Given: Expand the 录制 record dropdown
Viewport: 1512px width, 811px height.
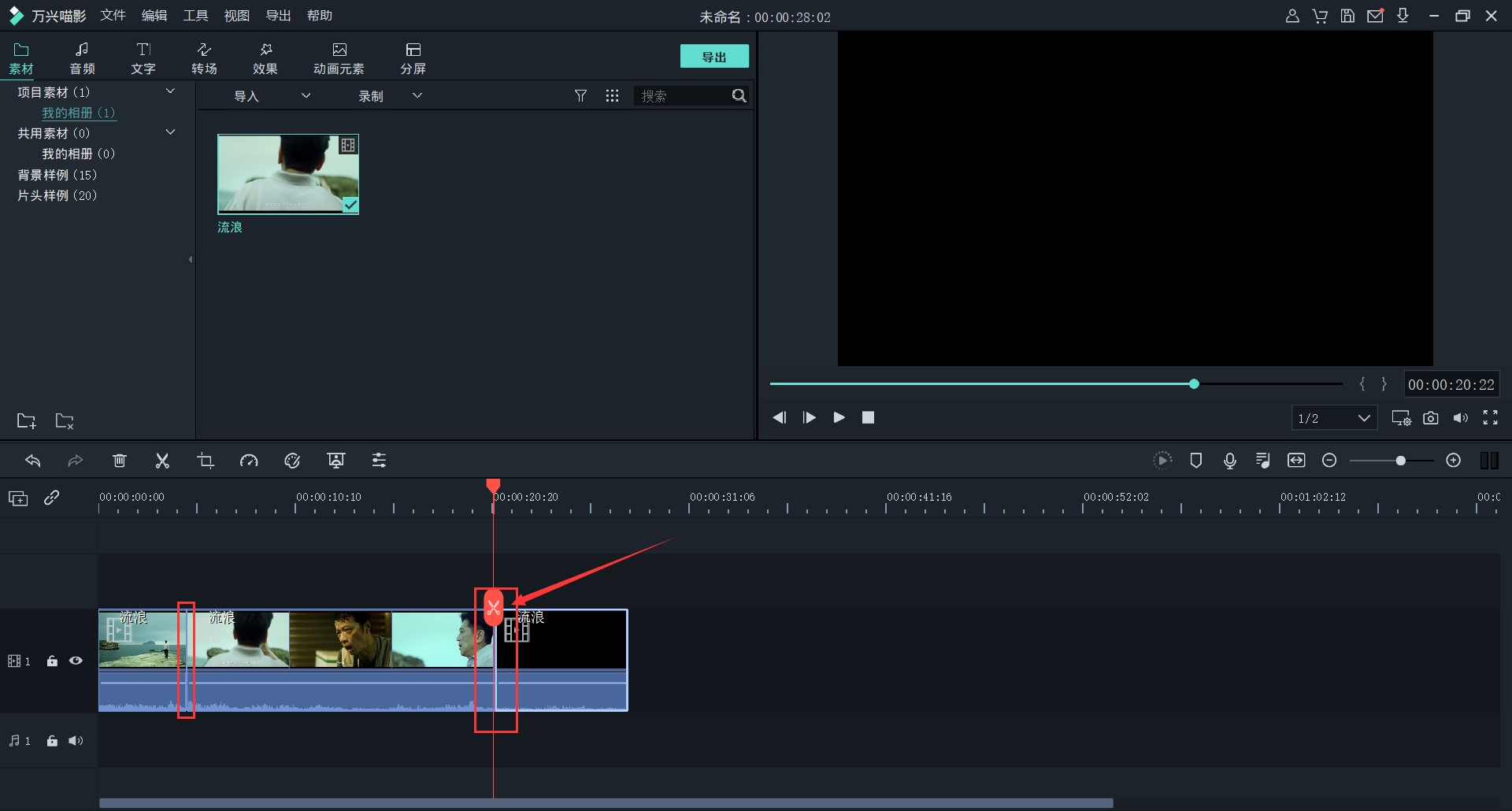Looking at the screenshot, I should [390, 96].
